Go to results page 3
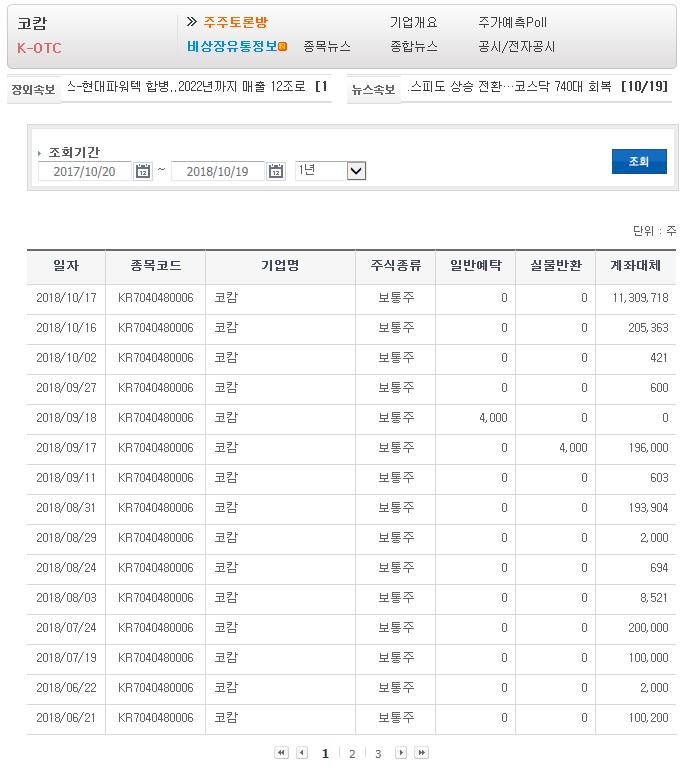This screenshot has height=771, width=682. [378, 753]
